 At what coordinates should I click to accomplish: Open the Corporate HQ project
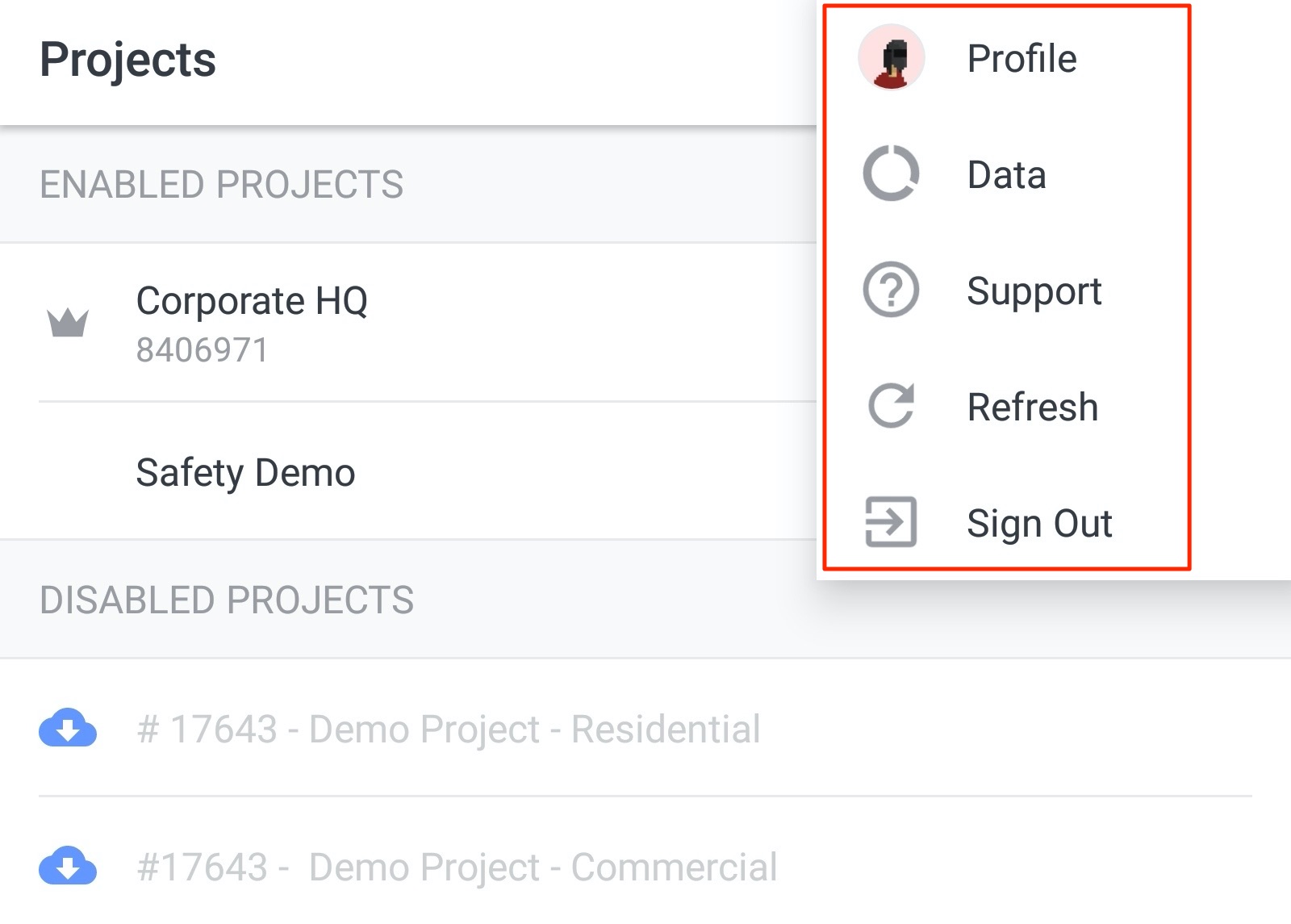(408, 323)
